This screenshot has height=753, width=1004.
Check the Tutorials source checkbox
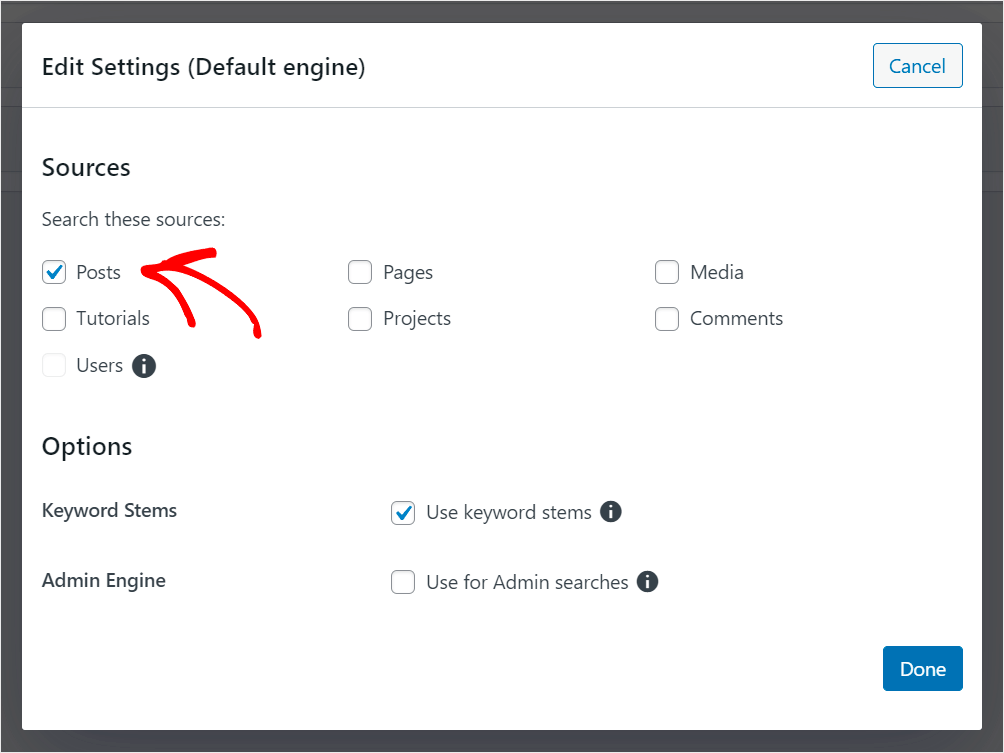click(x=54, y=319)
